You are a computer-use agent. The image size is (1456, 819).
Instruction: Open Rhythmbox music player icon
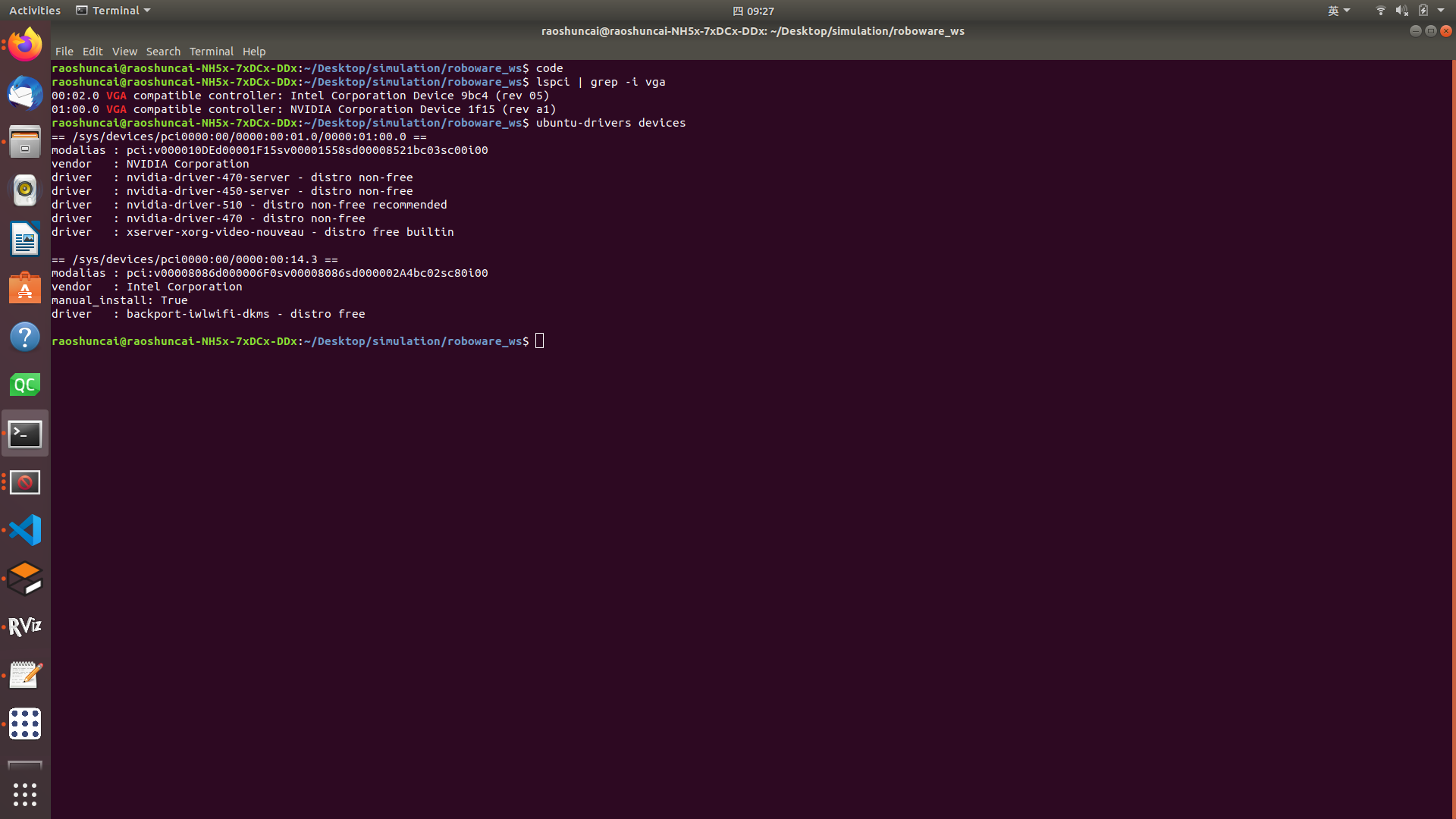(x=25, y=190)
